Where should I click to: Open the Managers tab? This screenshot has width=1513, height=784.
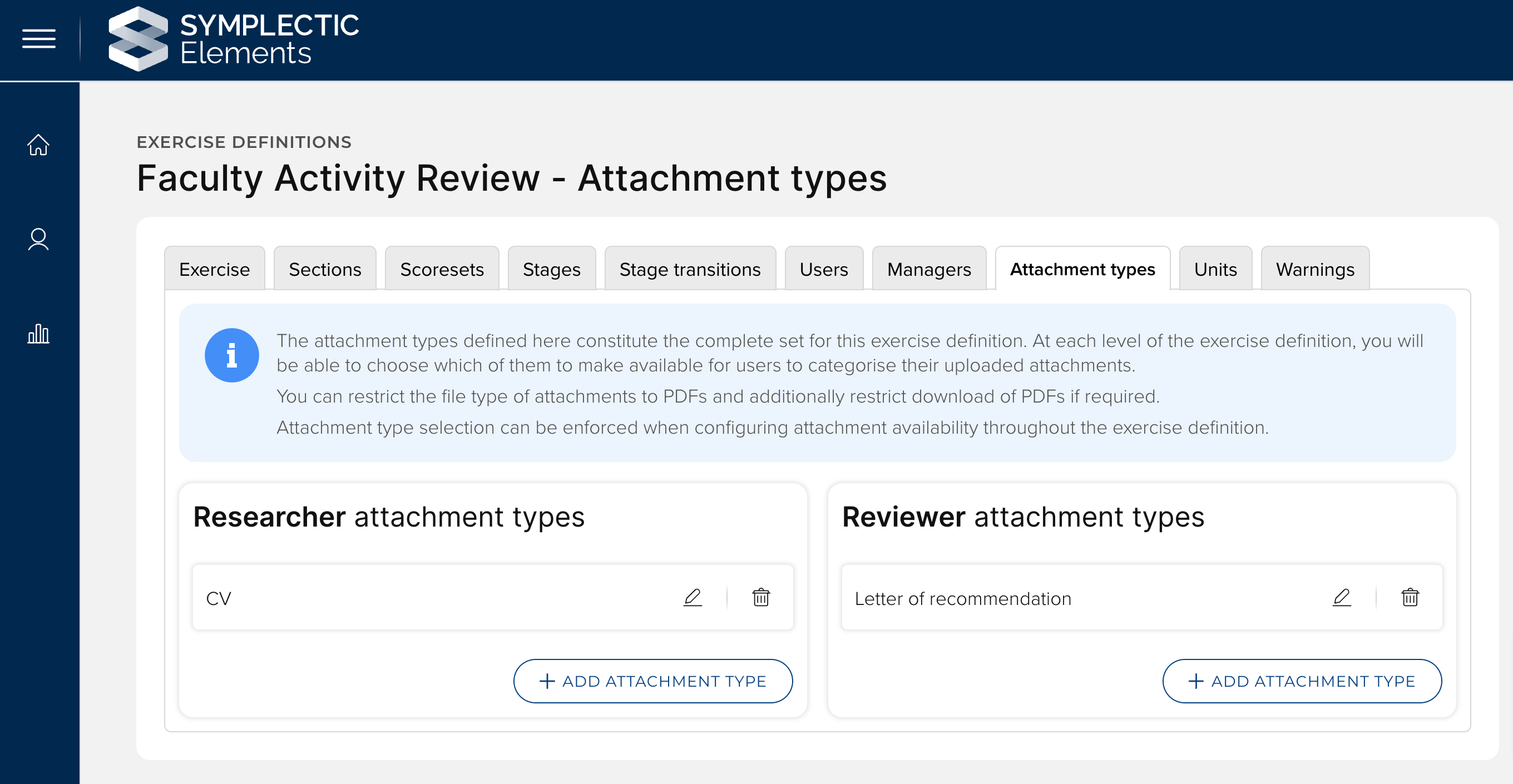928,269
